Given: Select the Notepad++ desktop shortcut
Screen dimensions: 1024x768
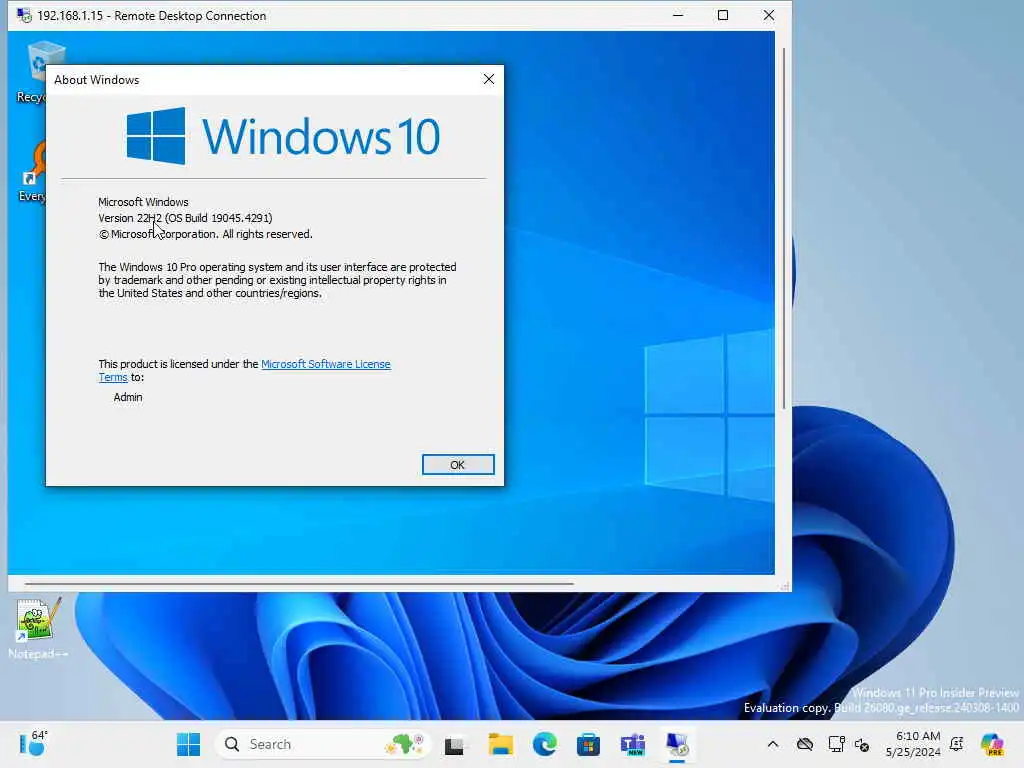Looking at the screenshot, I should pyautogui.click(x=39, y=628).
